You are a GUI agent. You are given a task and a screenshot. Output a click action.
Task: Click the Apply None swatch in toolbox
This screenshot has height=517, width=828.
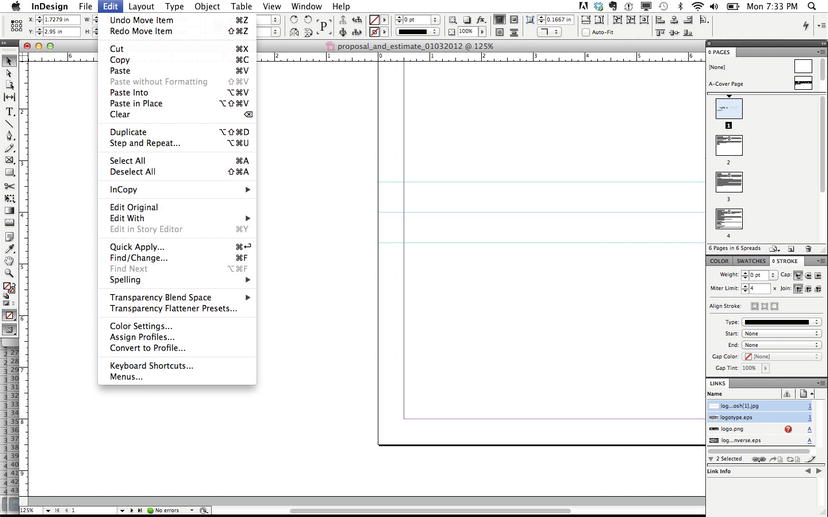(9, 316)
